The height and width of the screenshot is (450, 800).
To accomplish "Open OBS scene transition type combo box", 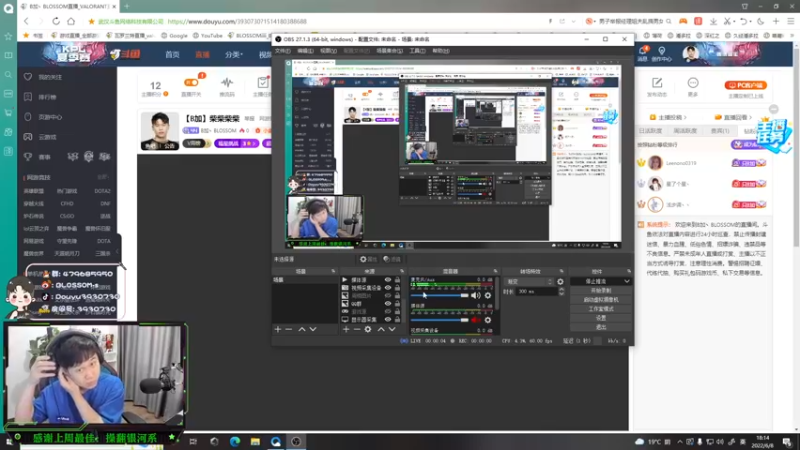I will [x=529, y=282].
